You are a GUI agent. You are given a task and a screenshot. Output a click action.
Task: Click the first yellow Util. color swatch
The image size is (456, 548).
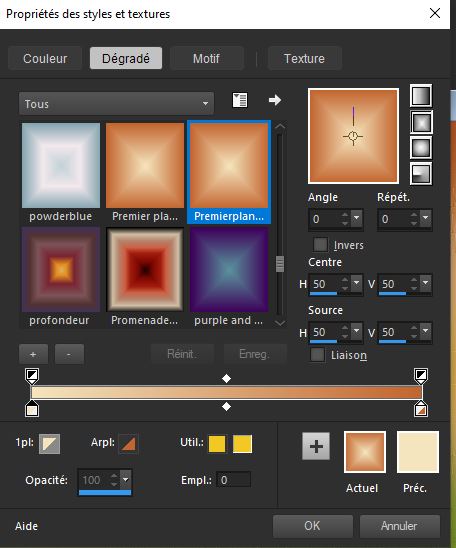point(217,444)
